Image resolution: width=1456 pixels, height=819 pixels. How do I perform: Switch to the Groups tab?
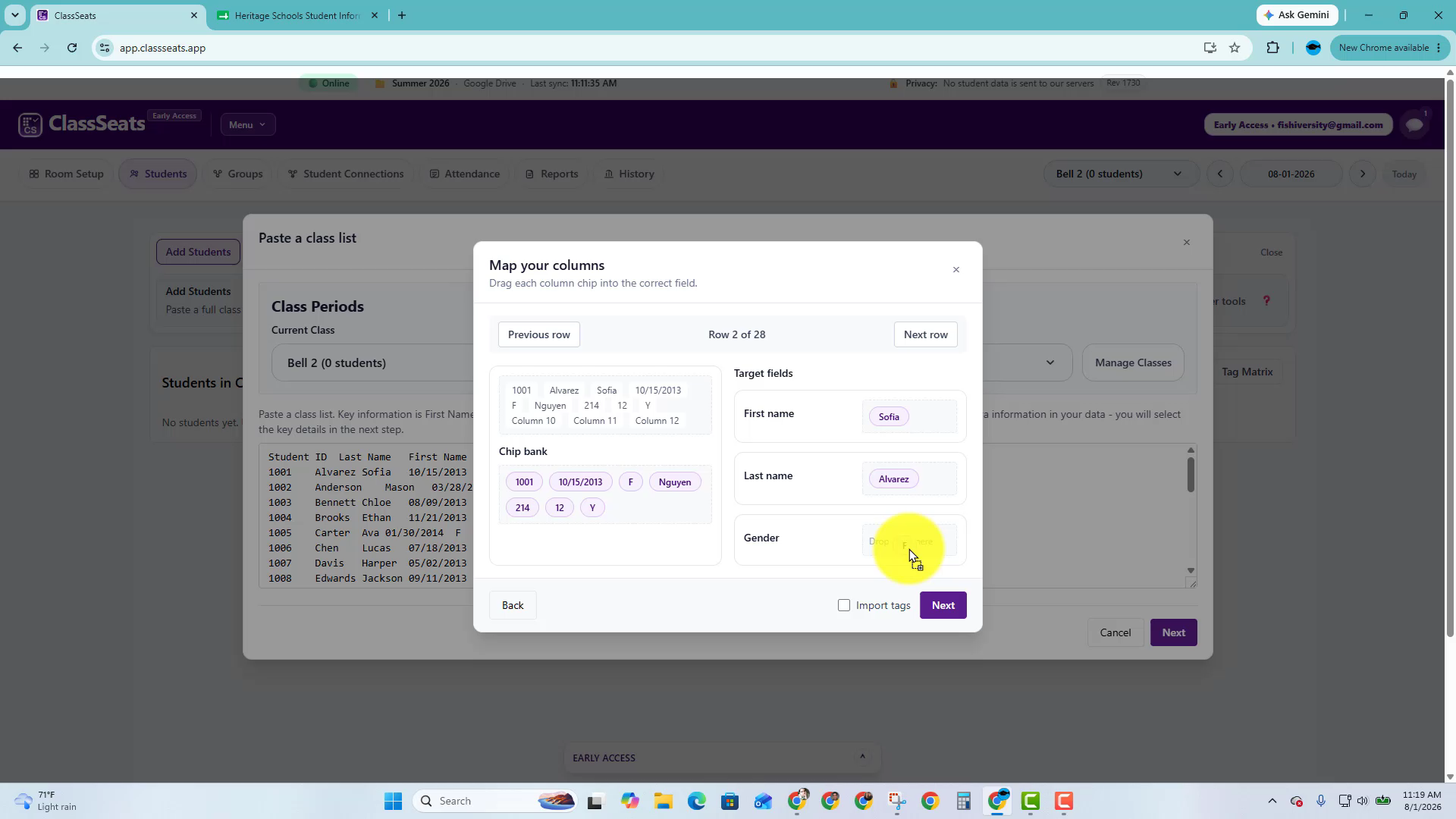click(237, 174)
